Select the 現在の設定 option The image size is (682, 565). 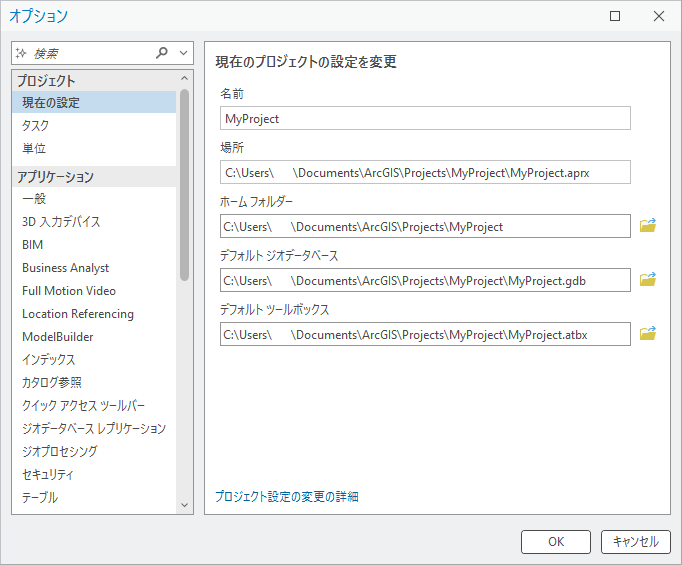51,102
